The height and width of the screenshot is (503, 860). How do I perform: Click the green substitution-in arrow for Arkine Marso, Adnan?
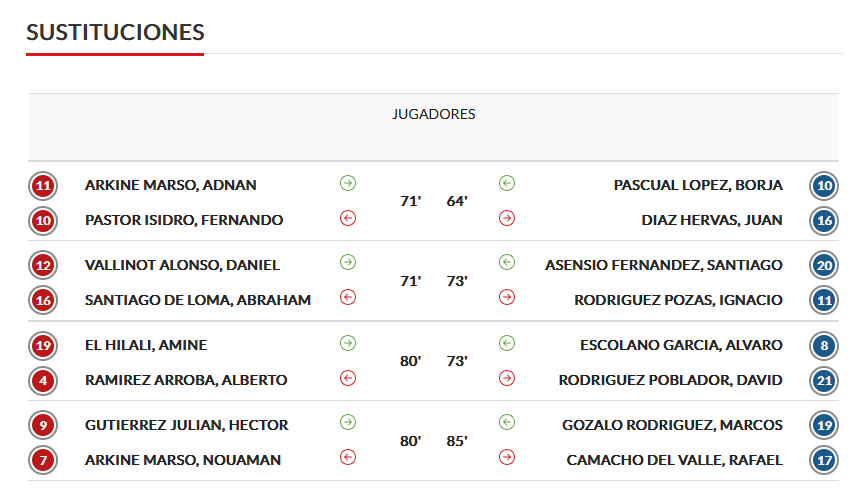coord(348,183)
